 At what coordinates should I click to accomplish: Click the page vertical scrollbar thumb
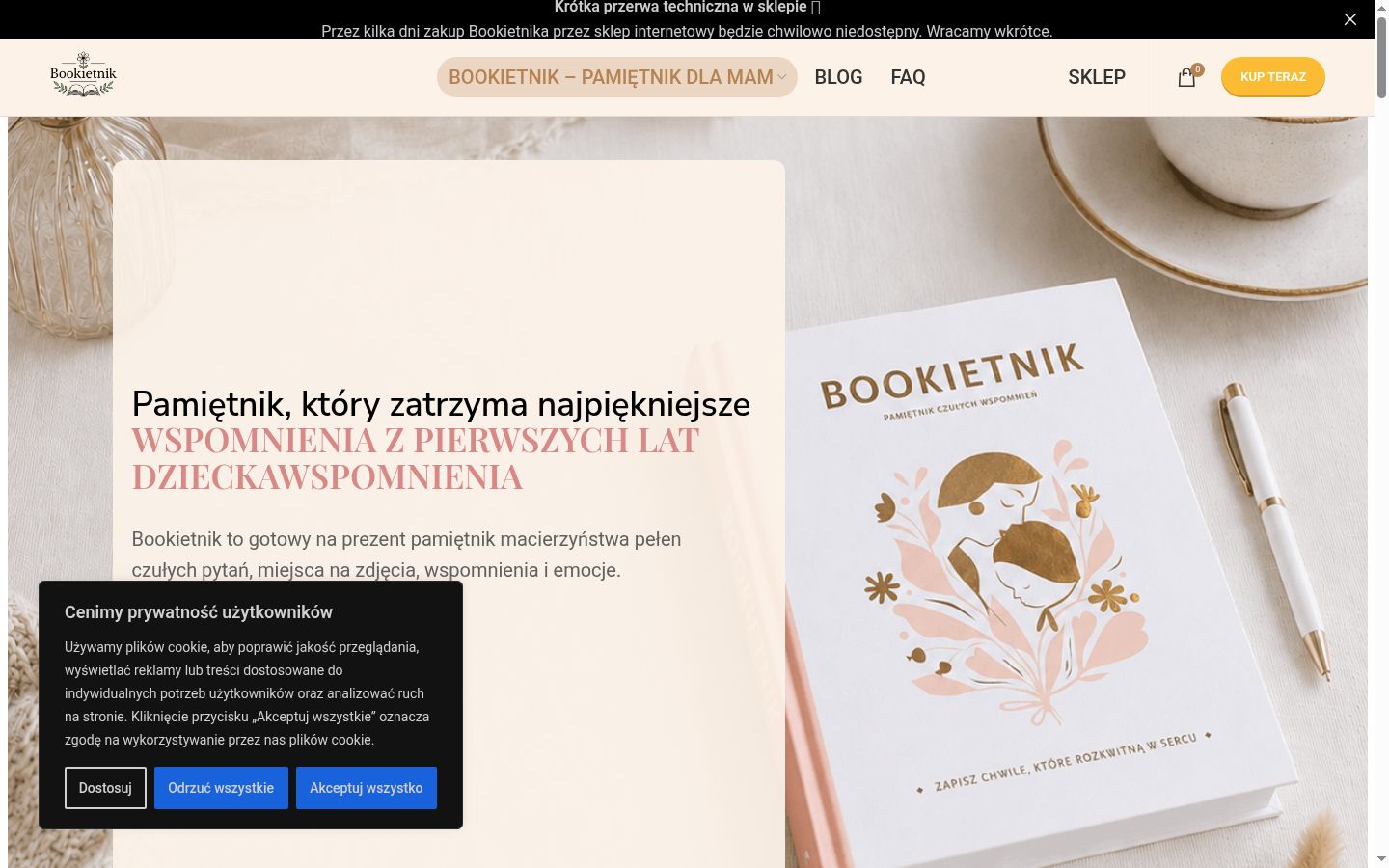tap(1381, 56)
